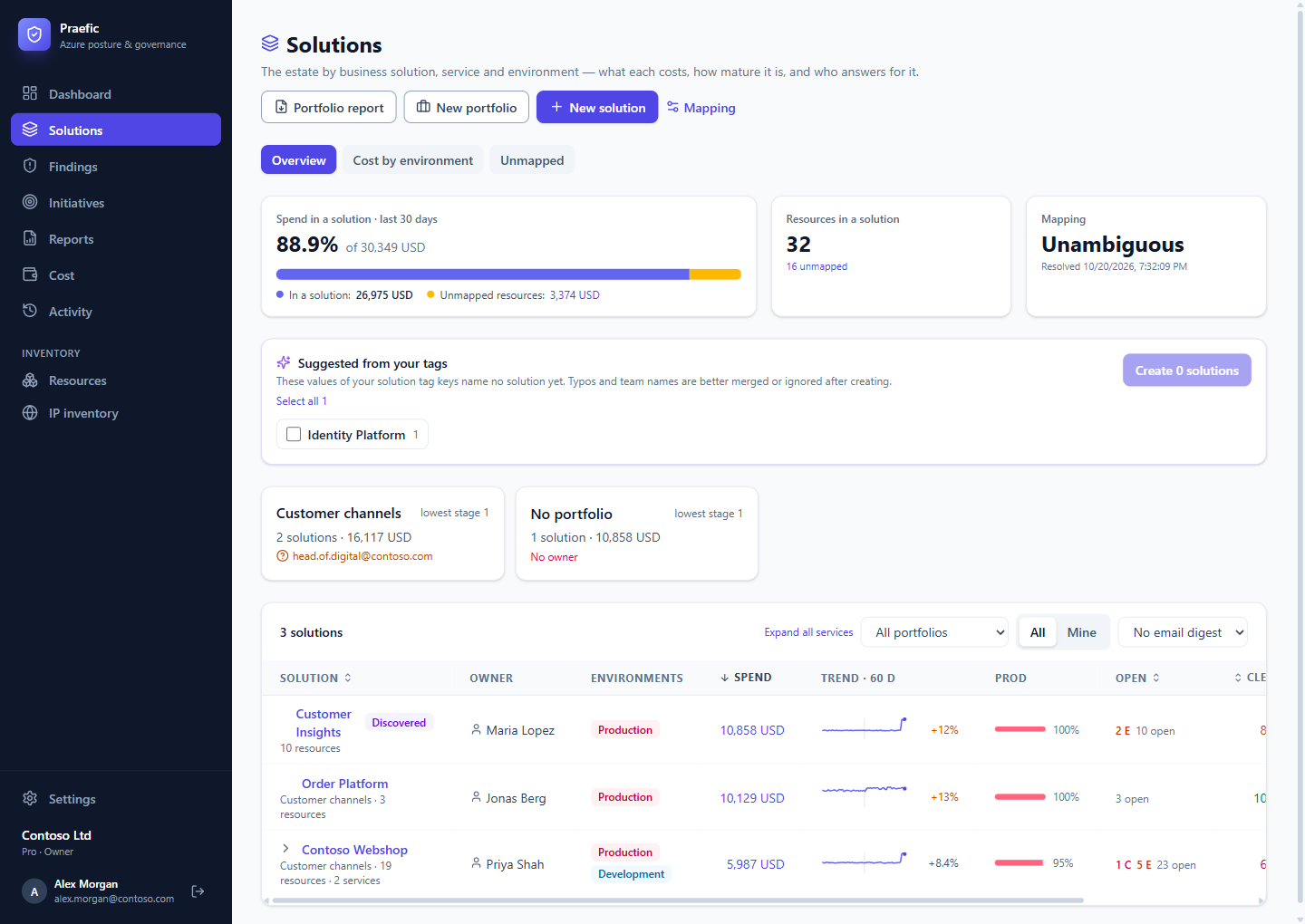Open the Cost wallet icon
1305x924 pixels.
(x=30, y=274)
